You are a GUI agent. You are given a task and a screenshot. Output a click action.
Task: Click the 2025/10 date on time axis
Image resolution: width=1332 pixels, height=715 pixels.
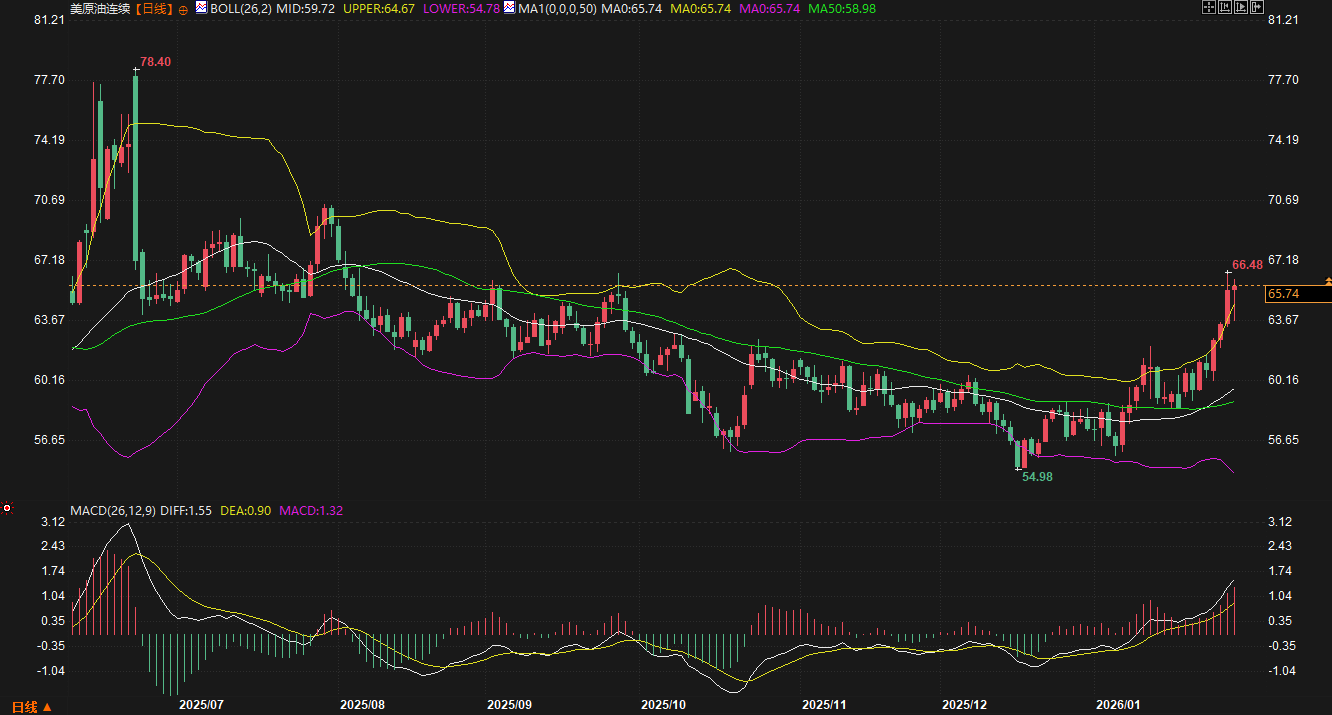[661, 704]
